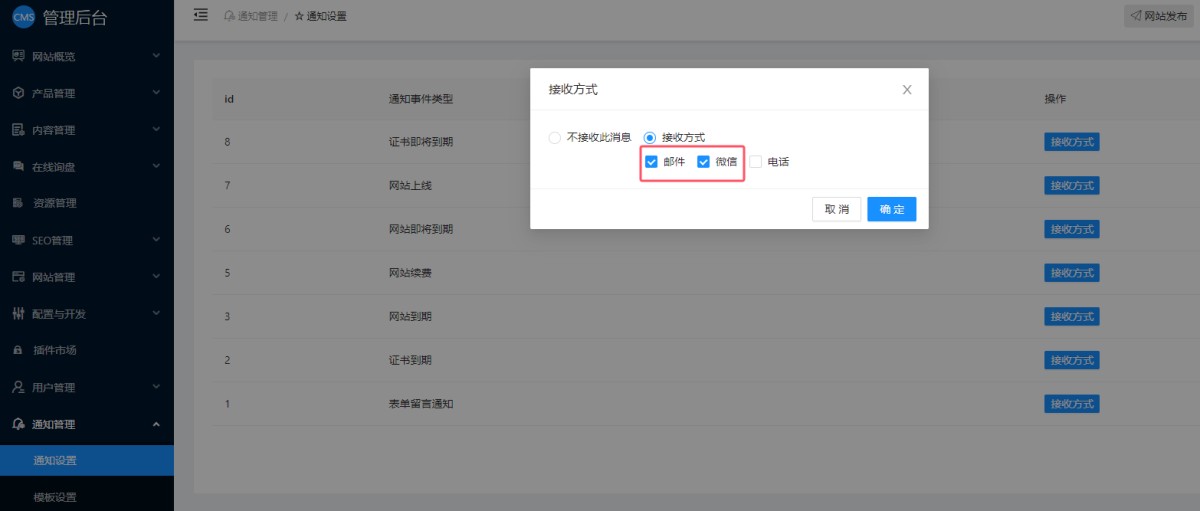Click the paper plane icon on 网站发布

(1135, 16)
